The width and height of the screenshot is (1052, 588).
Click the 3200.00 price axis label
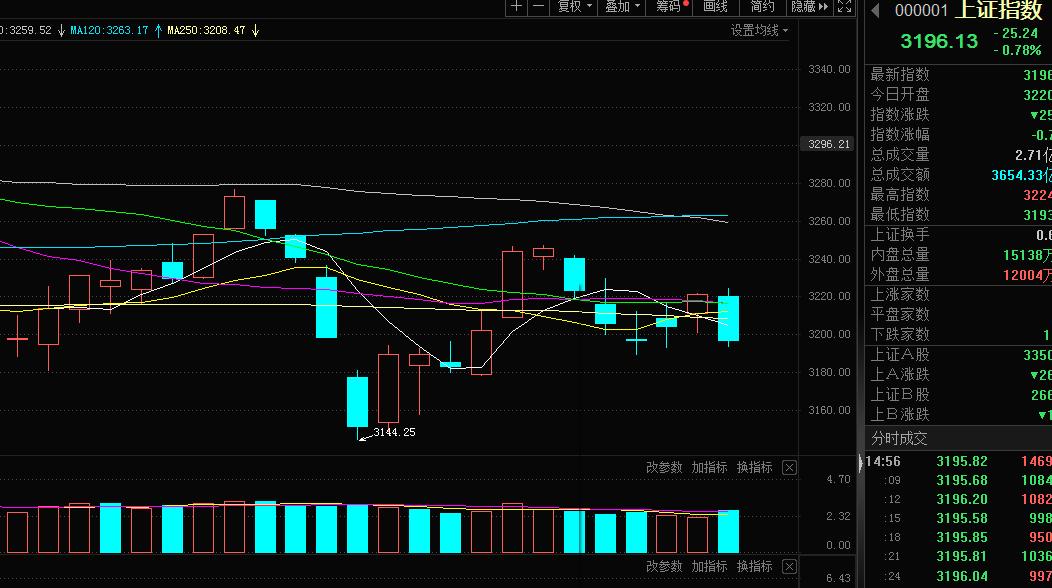point(829,334)
